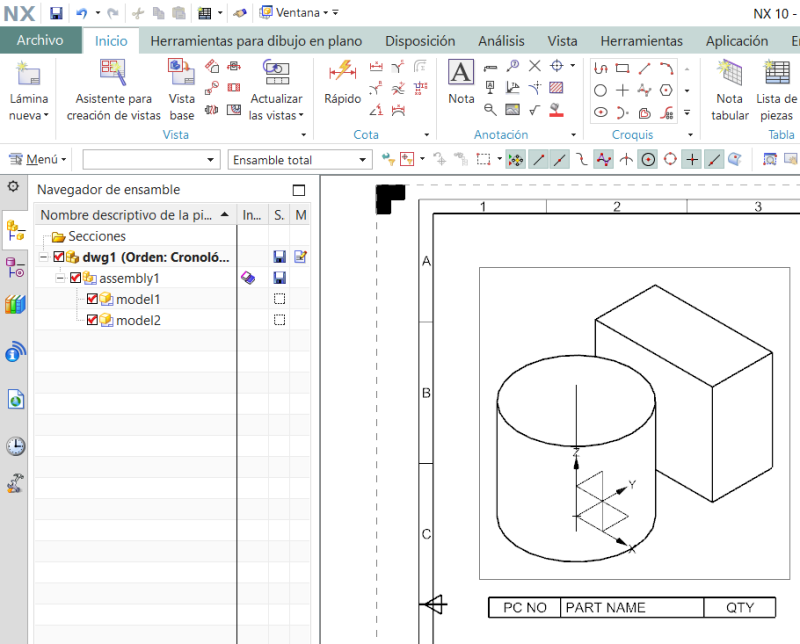This screenshot has width=800, height=644.
Task: Click the sidebar settings gear icon
Action: (x=13, y=186)
